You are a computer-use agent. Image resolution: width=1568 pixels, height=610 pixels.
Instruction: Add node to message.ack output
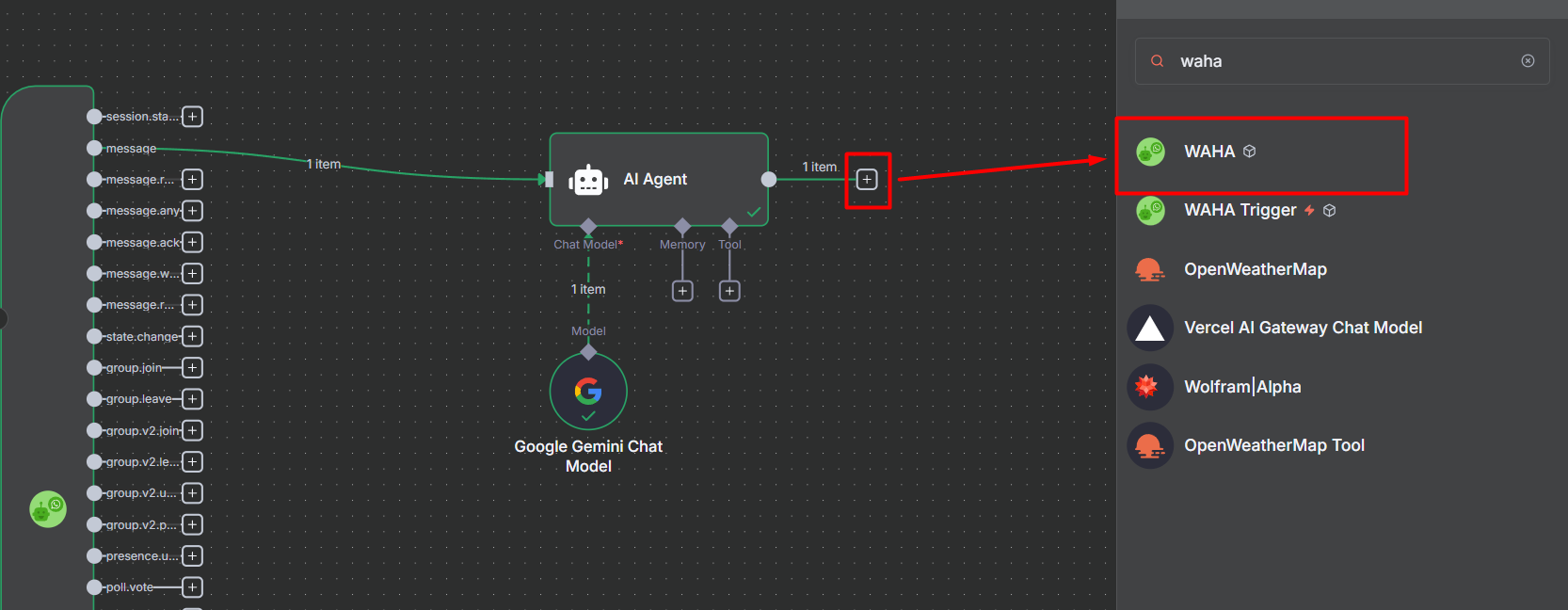[192, 242]
